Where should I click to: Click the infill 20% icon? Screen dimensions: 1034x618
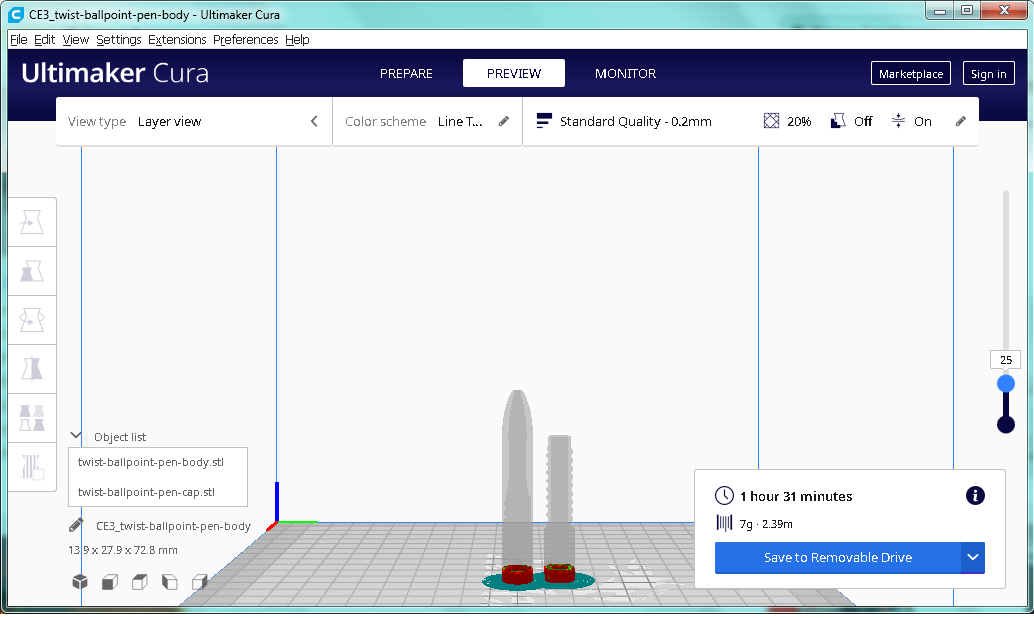click(771, 121)
